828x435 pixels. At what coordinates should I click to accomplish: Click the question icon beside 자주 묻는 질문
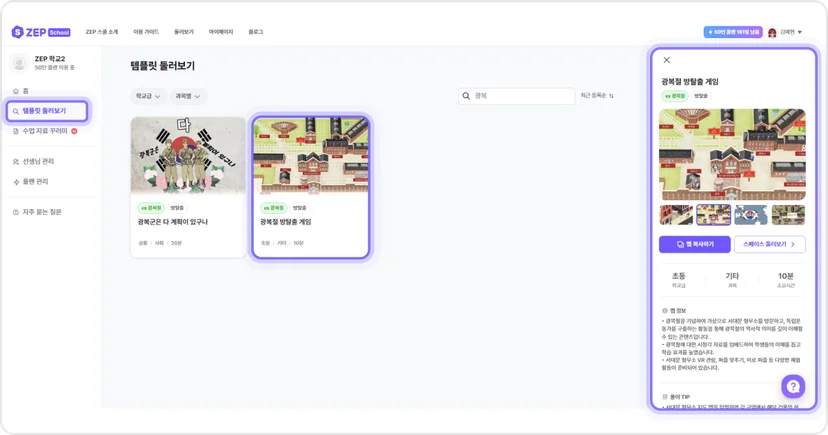click(x=16, y=212)
